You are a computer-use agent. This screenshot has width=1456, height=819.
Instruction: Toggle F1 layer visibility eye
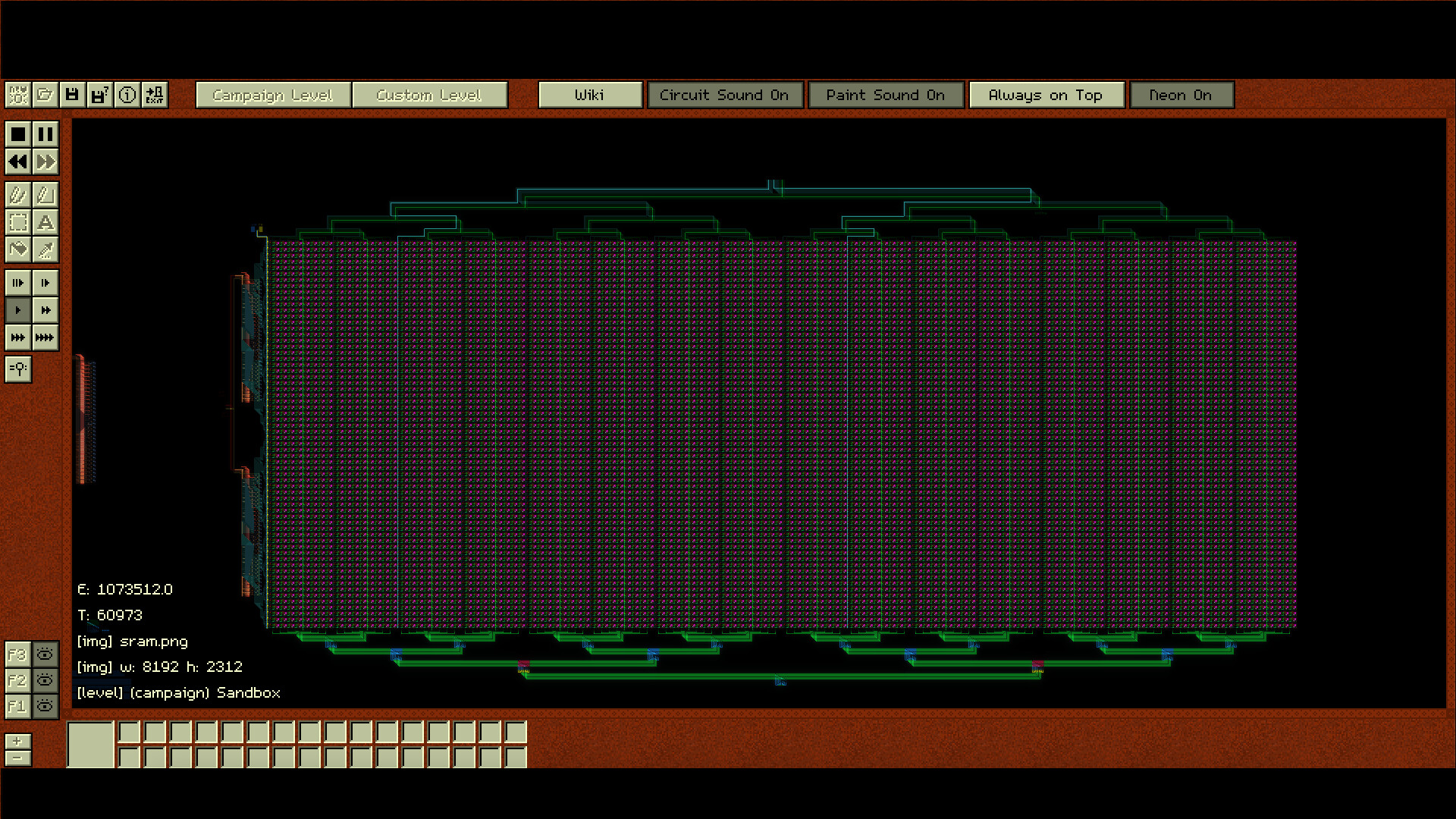coord(45,706)
